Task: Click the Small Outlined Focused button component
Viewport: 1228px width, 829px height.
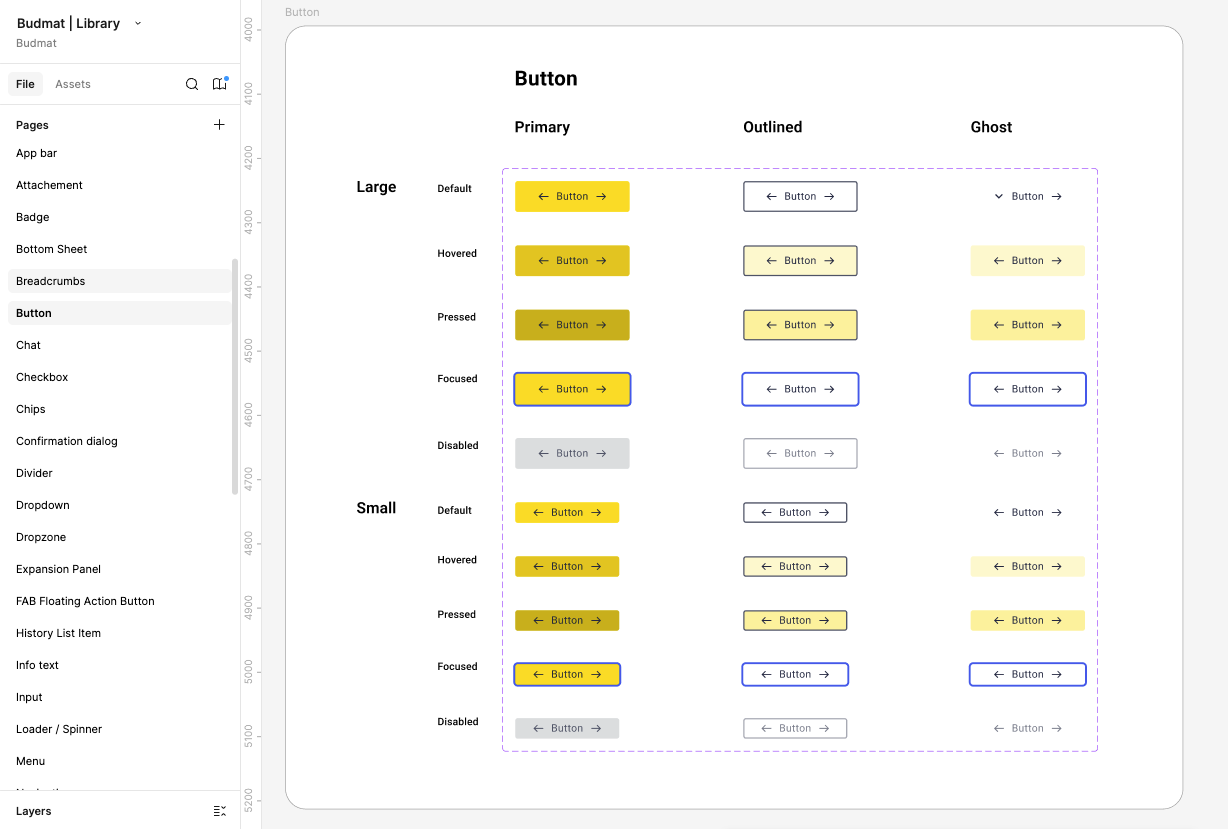Action: click(x=795, y=674)
